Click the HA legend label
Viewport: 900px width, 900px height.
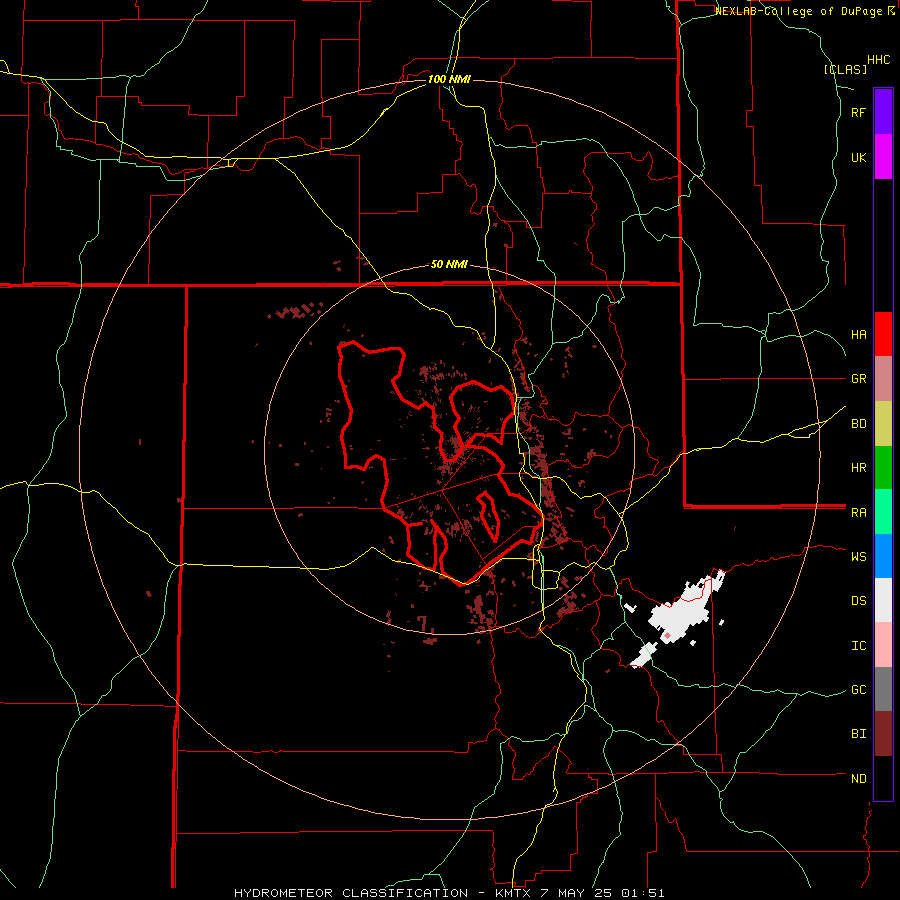coord(858,334)
